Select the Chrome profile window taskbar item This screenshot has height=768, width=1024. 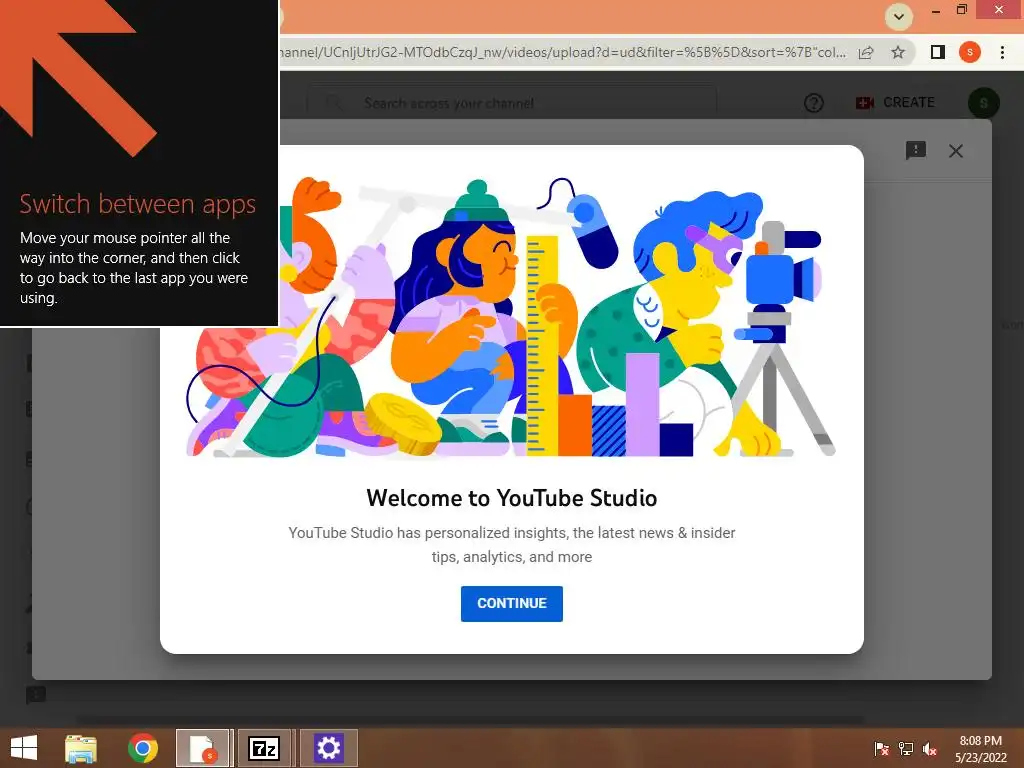tap(202, 748)
